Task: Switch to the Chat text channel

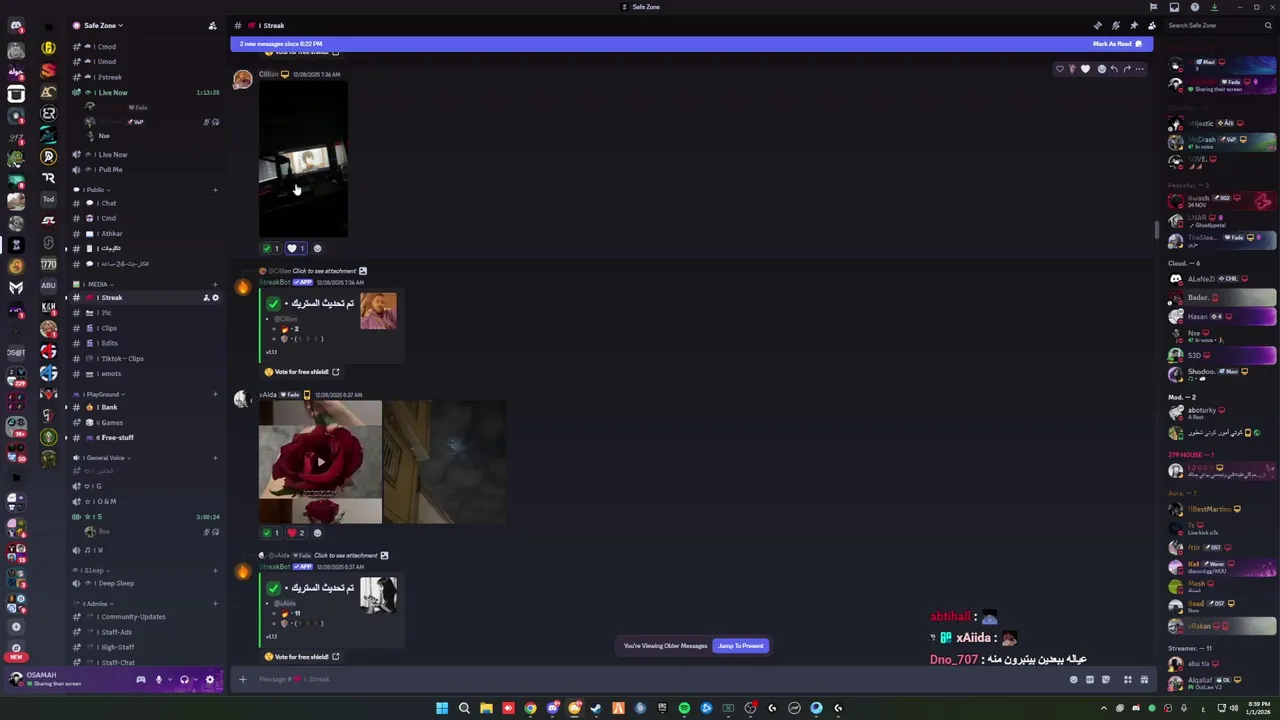Action: point(146,203)
